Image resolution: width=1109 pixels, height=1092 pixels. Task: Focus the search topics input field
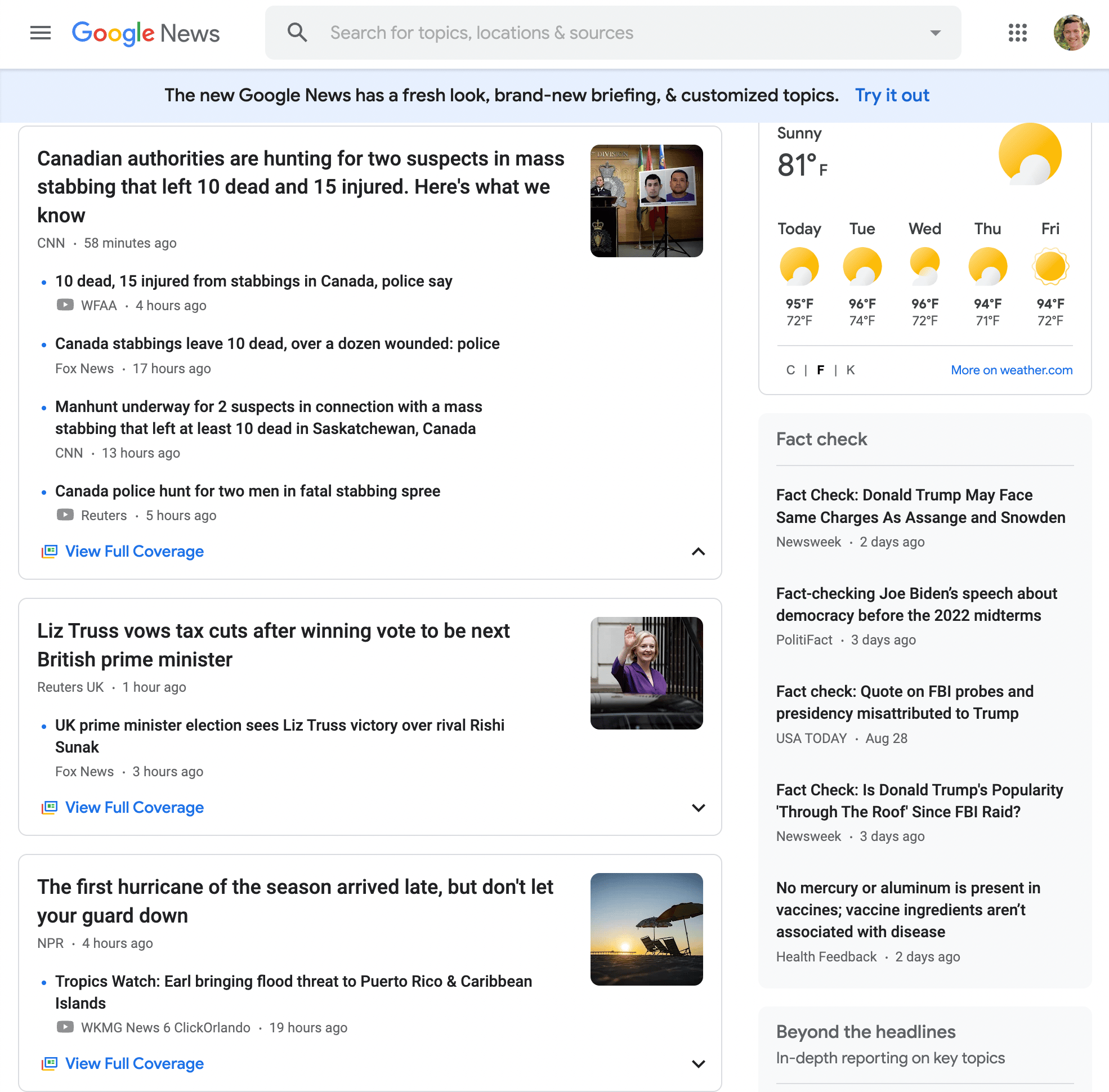tap(612, 33)
